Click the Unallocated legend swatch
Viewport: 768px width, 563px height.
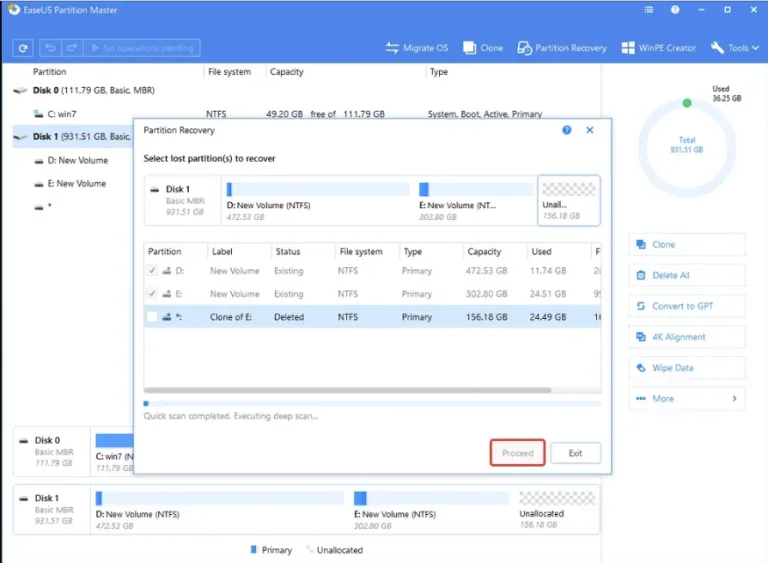(x=309, y=550)
